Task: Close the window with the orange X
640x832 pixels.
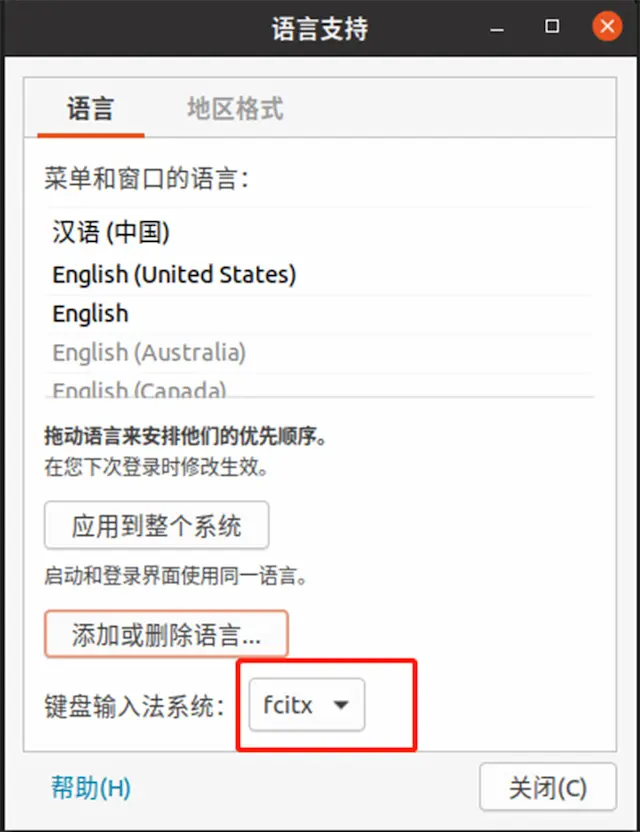Action: (x=607, y=26)
